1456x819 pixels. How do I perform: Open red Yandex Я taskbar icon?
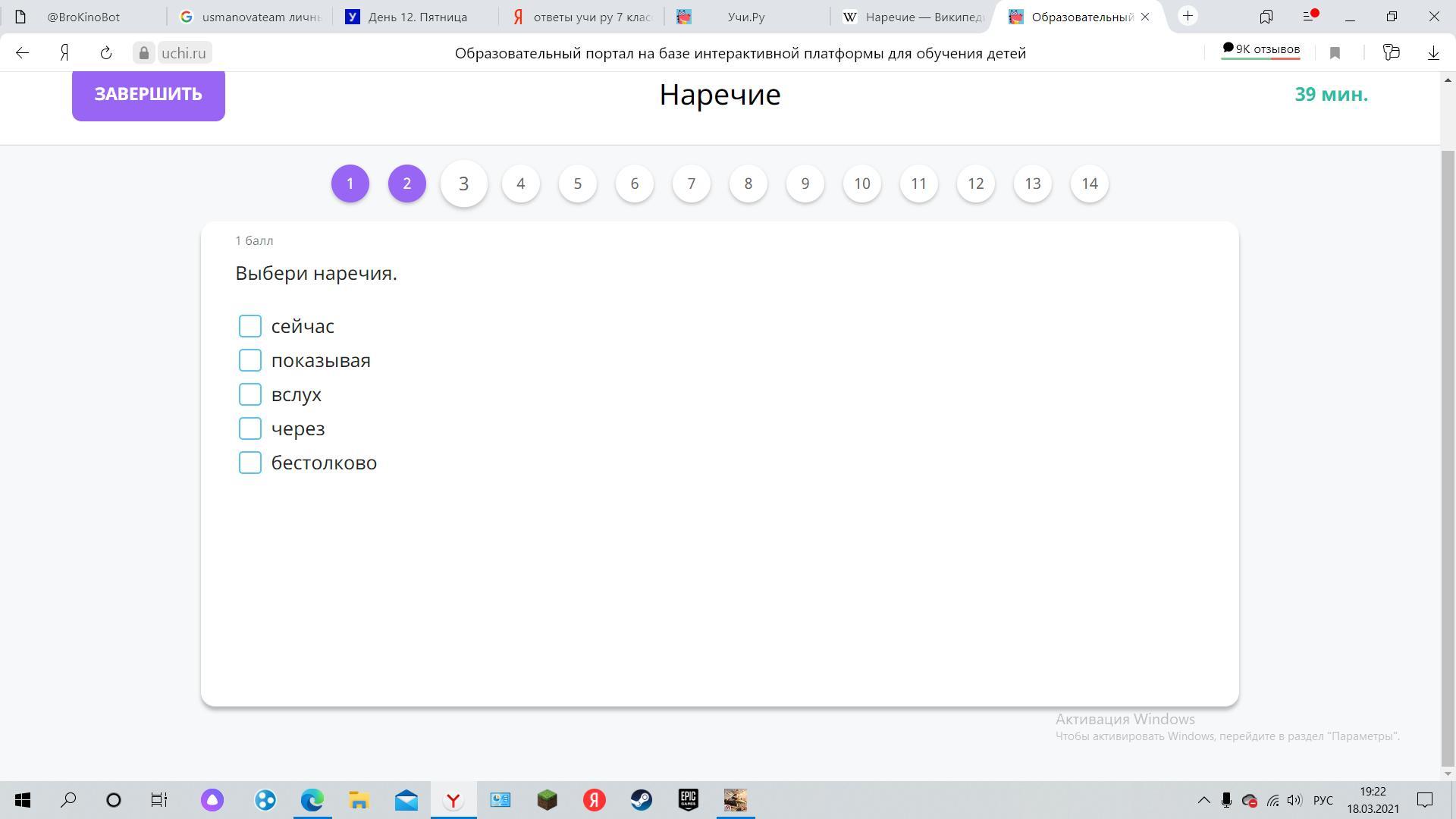click(595, 800)
